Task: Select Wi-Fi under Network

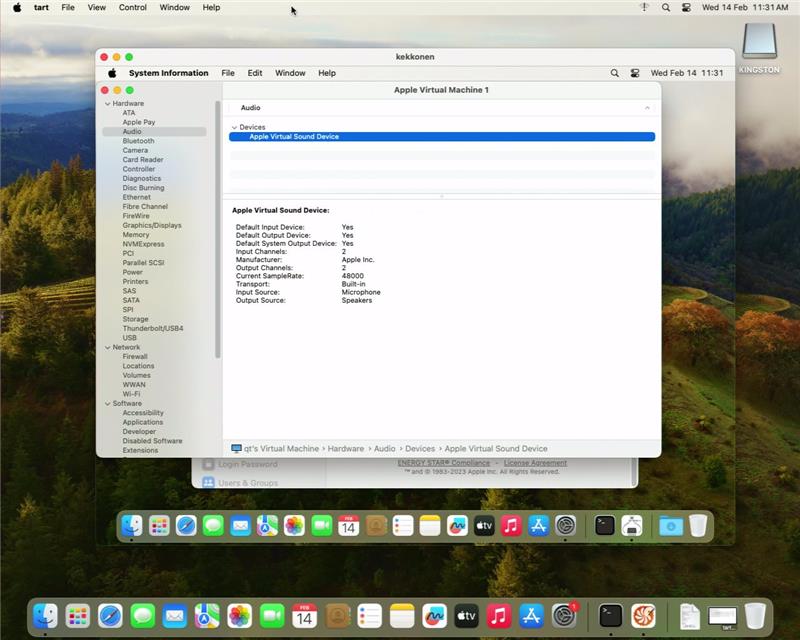Action: [131, 394]
